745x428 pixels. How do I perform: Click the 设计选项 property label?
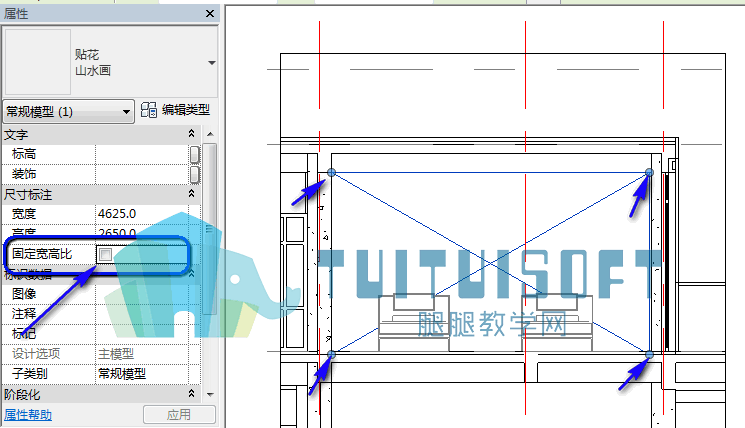36,354
